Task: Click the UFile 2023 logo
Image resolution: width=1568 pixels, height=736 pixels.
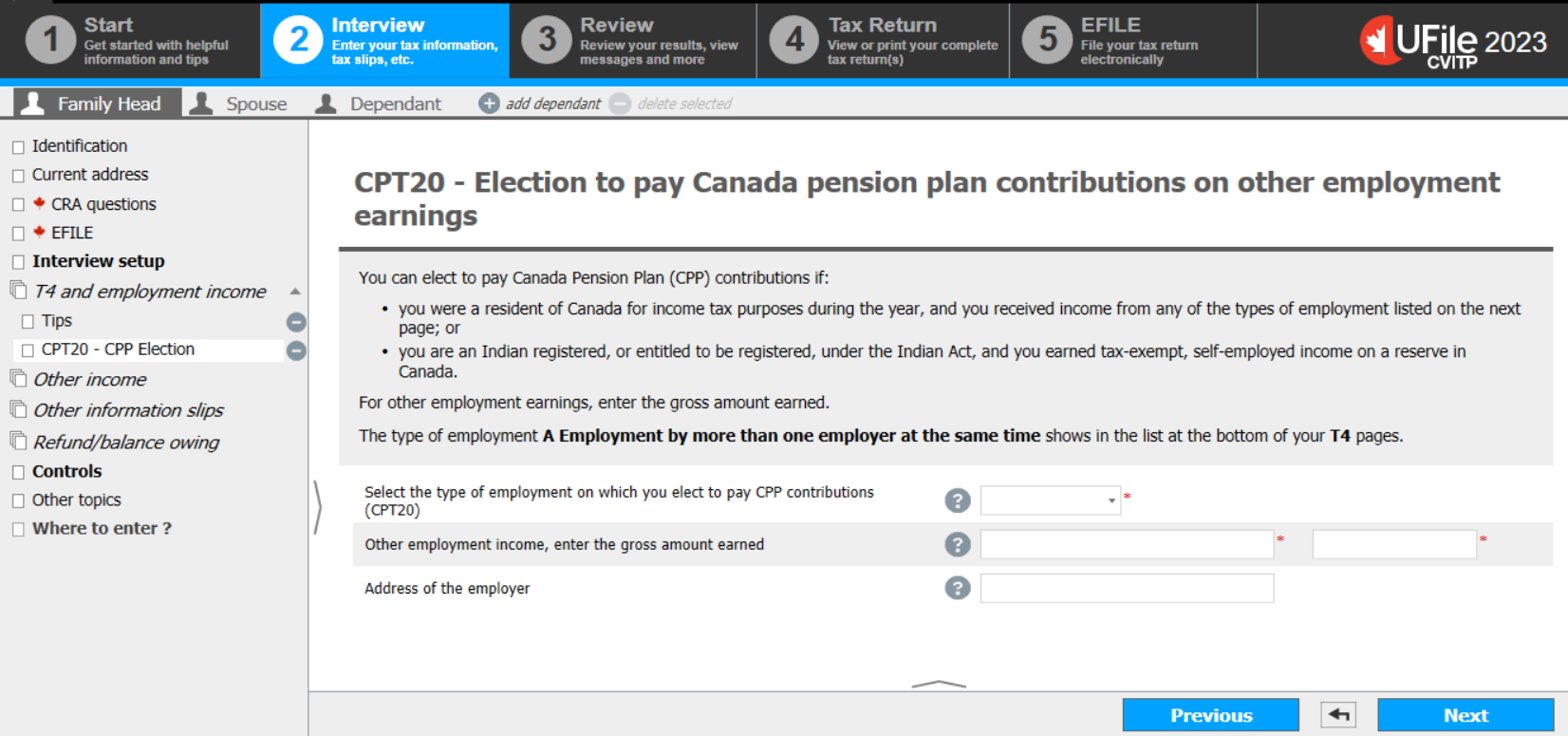Action: pyautogui.click(x=1452, y=42)
